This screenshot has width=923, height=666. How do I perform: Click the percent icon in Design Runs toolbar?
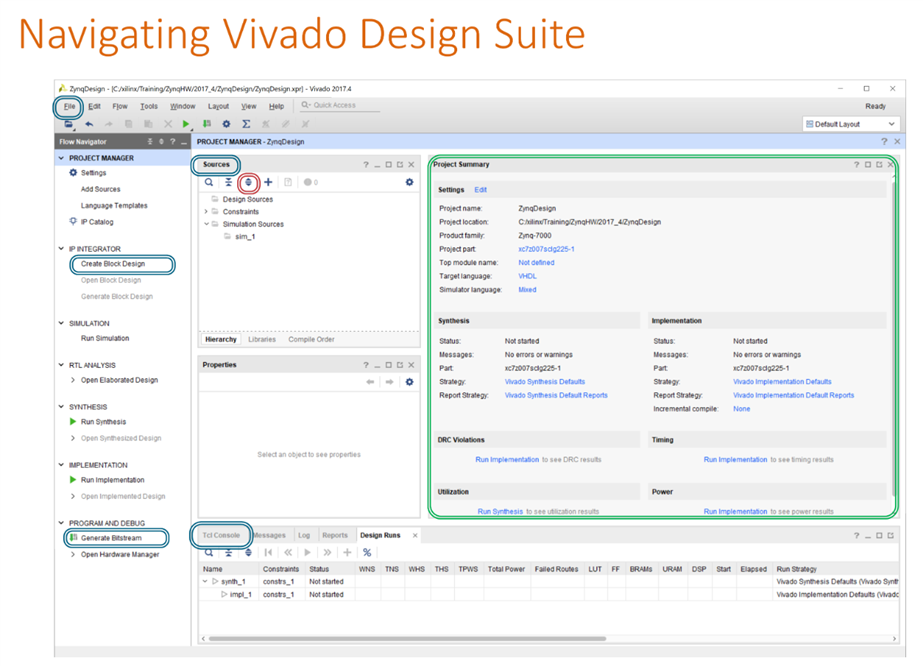point(367,552)
